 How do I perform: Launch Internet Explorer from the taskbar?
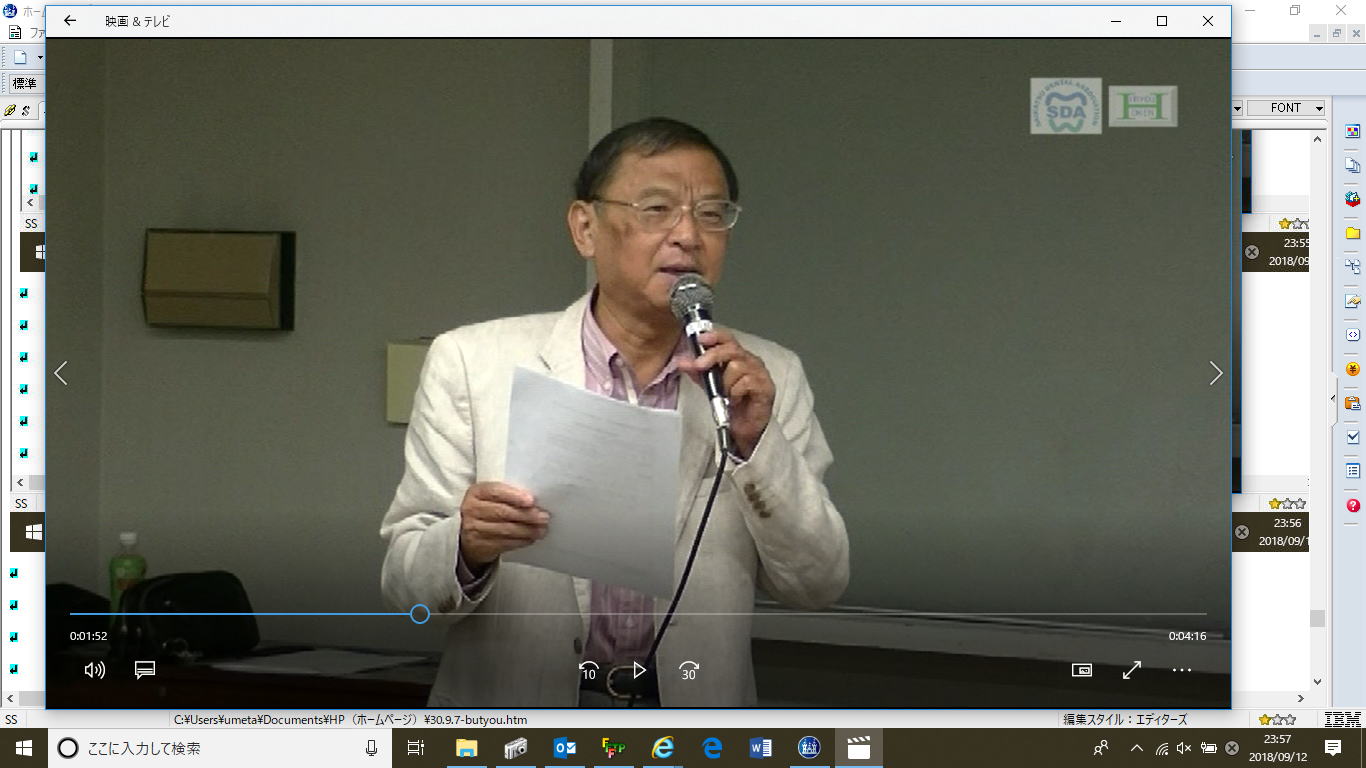point(662,747)
